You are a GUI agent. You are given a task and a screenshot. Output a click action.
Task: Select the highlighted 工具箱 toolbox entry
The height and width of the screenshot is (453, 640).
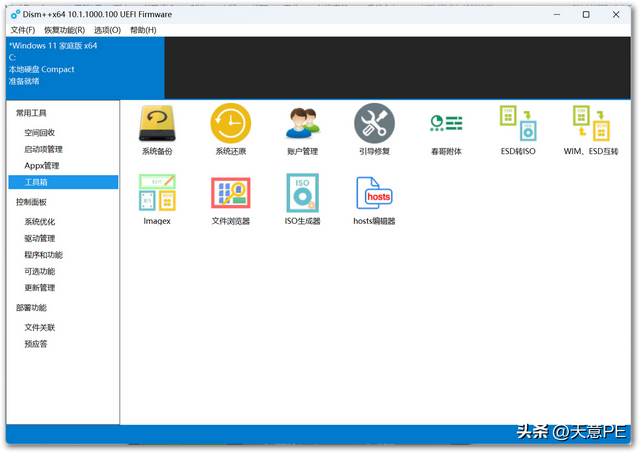(63, 182)
